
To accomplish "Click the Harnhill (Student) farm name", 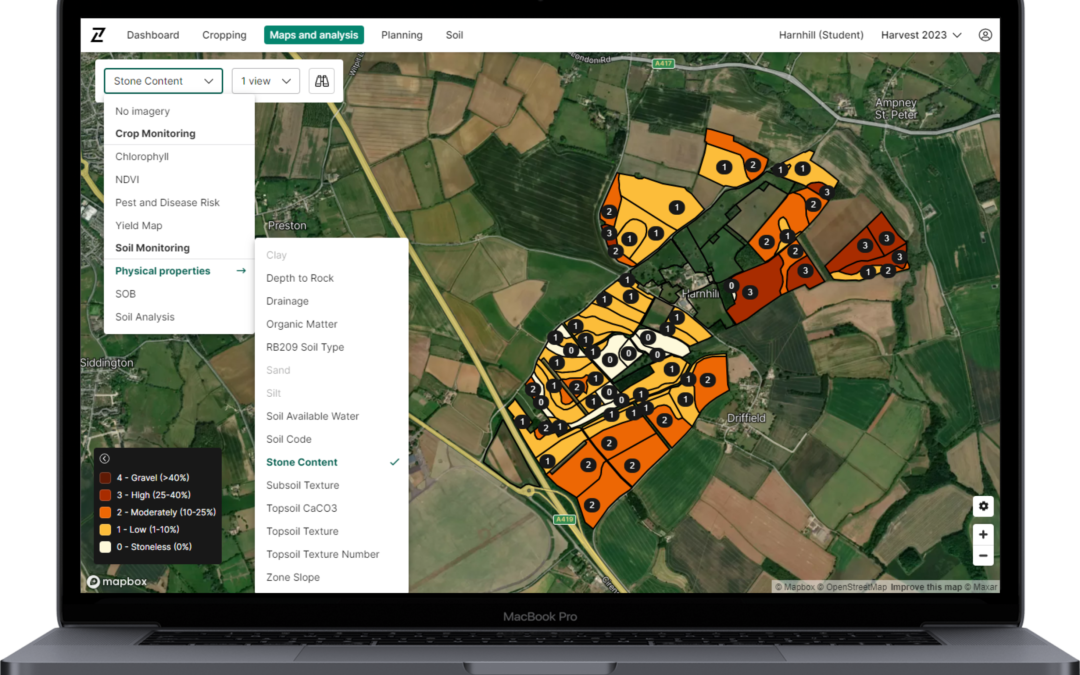I will (x=820, y=34).
